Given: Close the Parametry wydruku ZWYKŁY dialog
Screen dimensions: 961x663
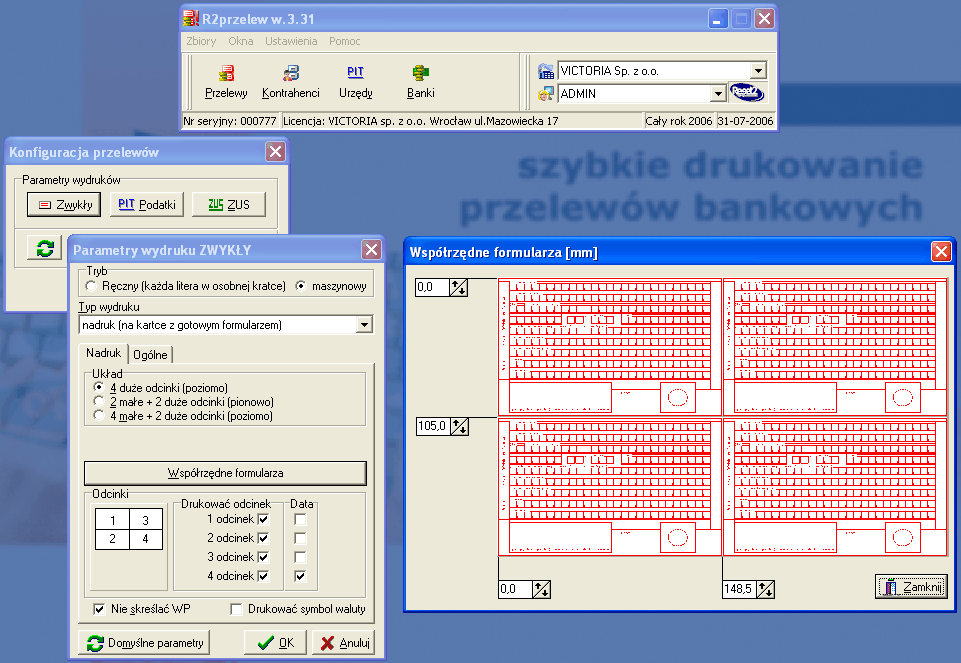Looking at the screenshot, I should 371,249.
